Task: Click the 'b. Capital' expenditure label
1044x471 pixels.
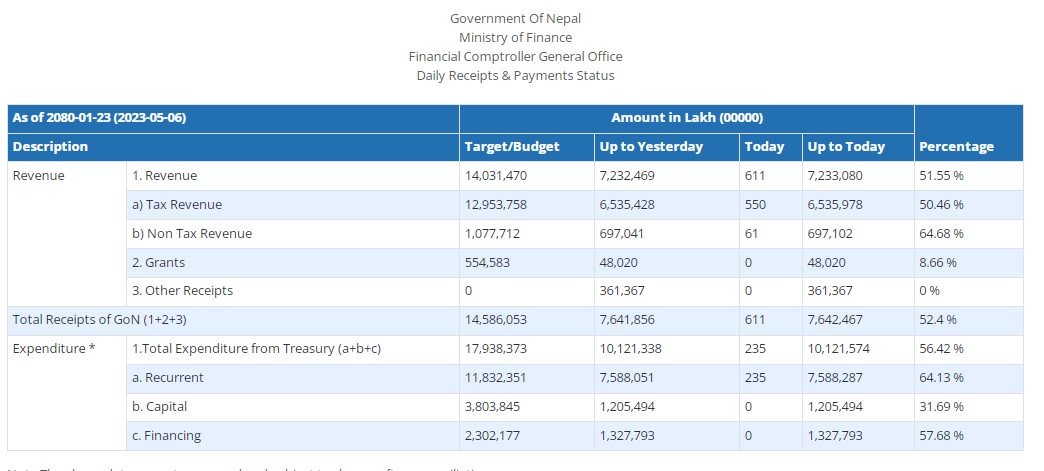Action: point(160,407)
